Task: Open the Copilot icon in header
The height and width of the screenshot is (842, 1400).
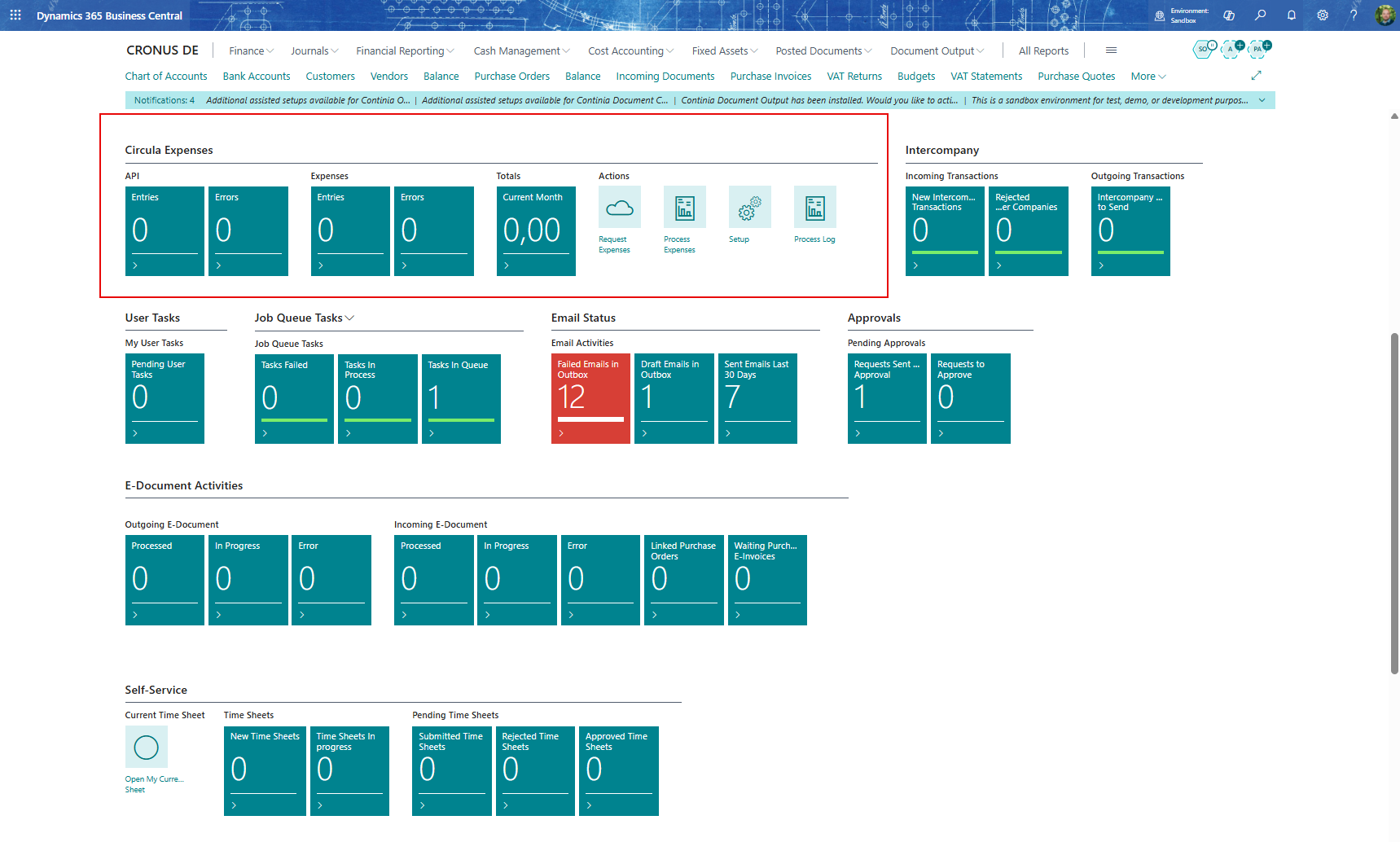Action: point(1229,15)
